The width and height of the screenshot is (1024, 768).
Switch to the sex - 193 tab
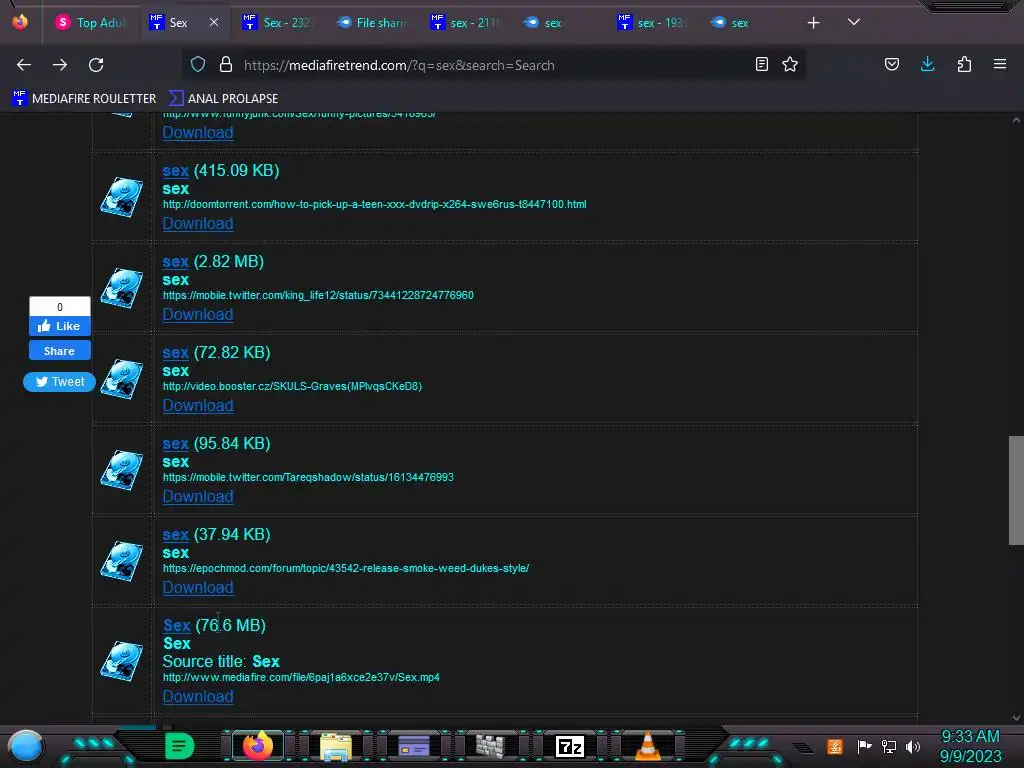point(652,23)
